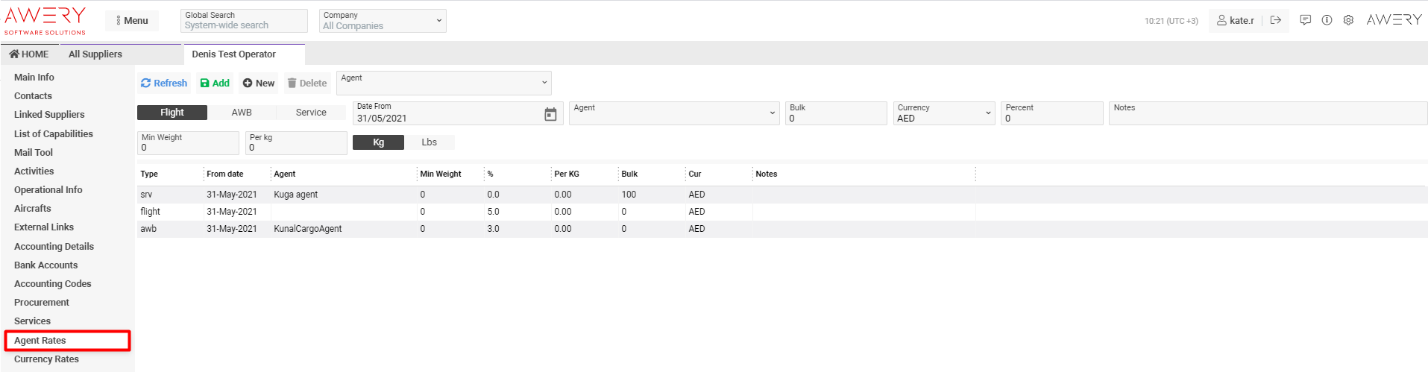Select the AWB rate type
Viewport: 1428px width, 372px height.
pyautogui.click(x=241, y=113)
